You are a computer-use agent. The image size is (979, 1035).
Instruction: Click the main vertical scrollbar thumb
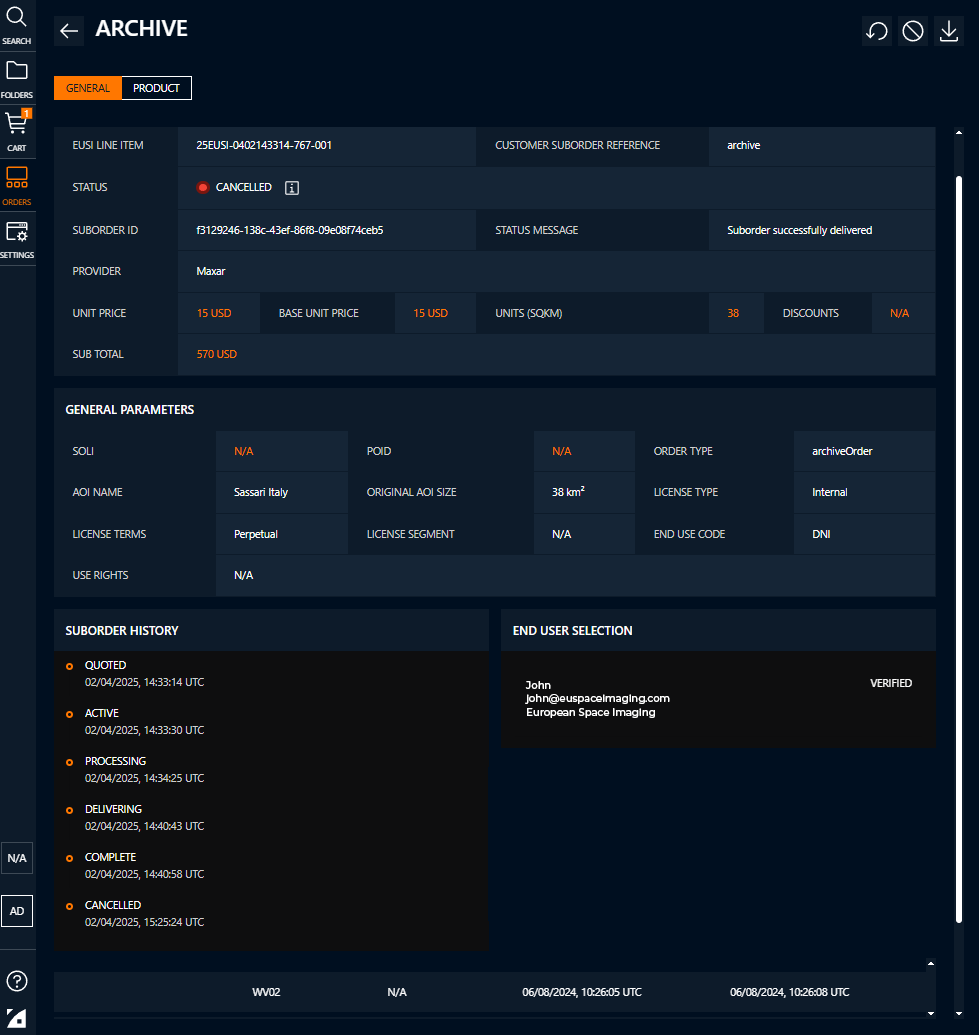(x=959, y=548)
